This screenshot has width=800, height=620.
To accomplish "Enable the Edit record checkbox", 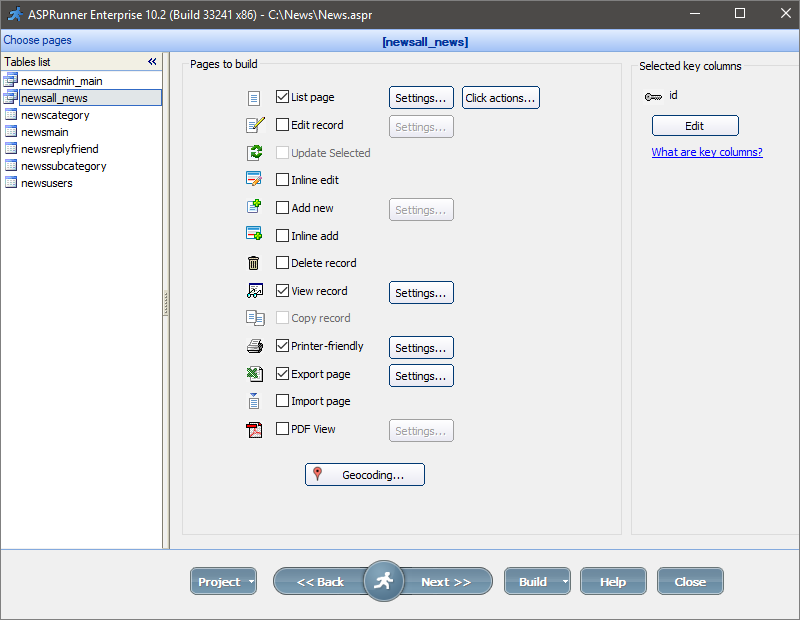I will pos(282,124).
